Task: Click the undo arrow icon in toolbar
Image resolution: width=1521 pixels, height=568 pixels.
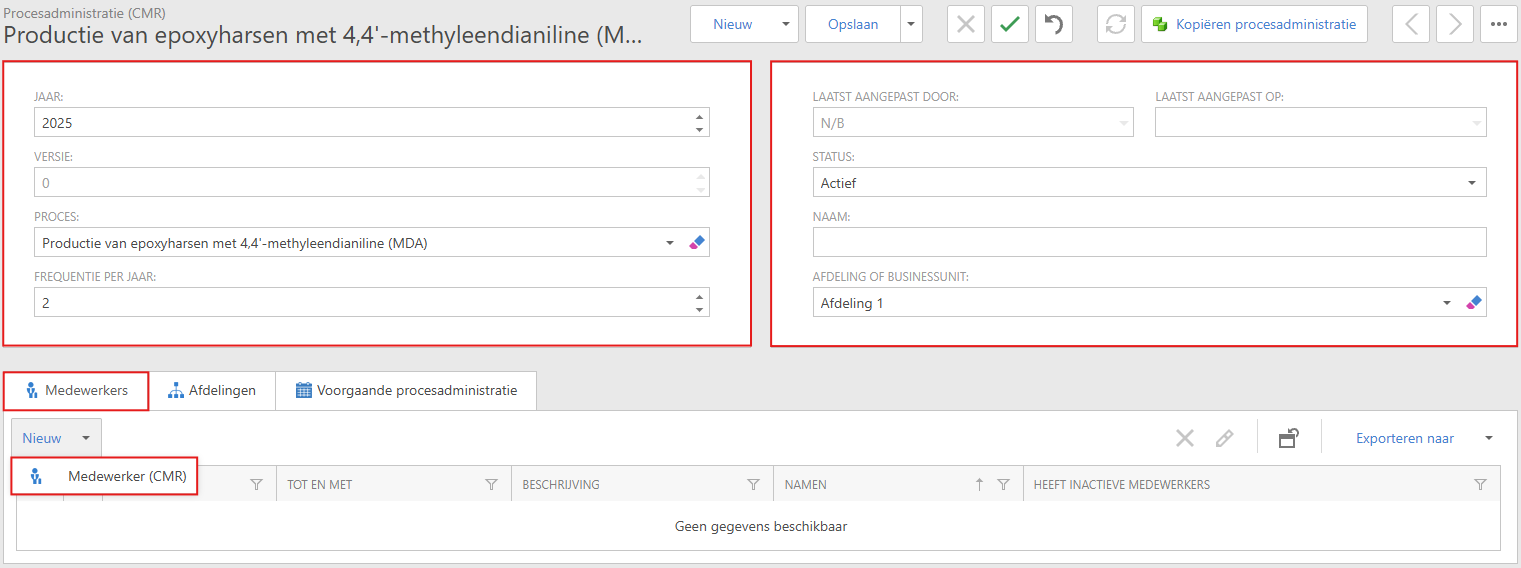Action: pyautogui.click(x=1054, y=24)
